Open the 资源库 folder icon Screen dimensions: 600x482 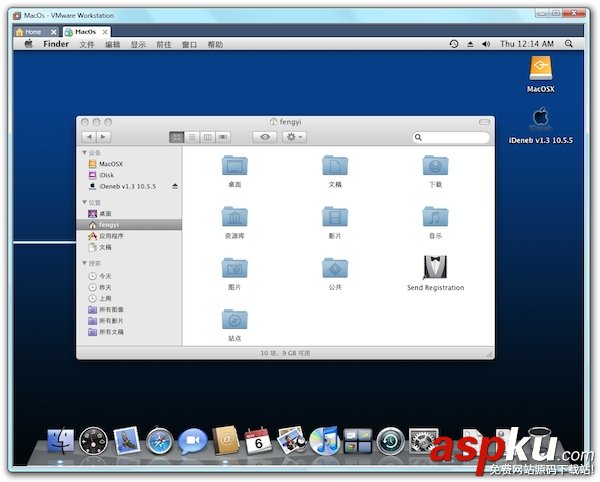235,217
